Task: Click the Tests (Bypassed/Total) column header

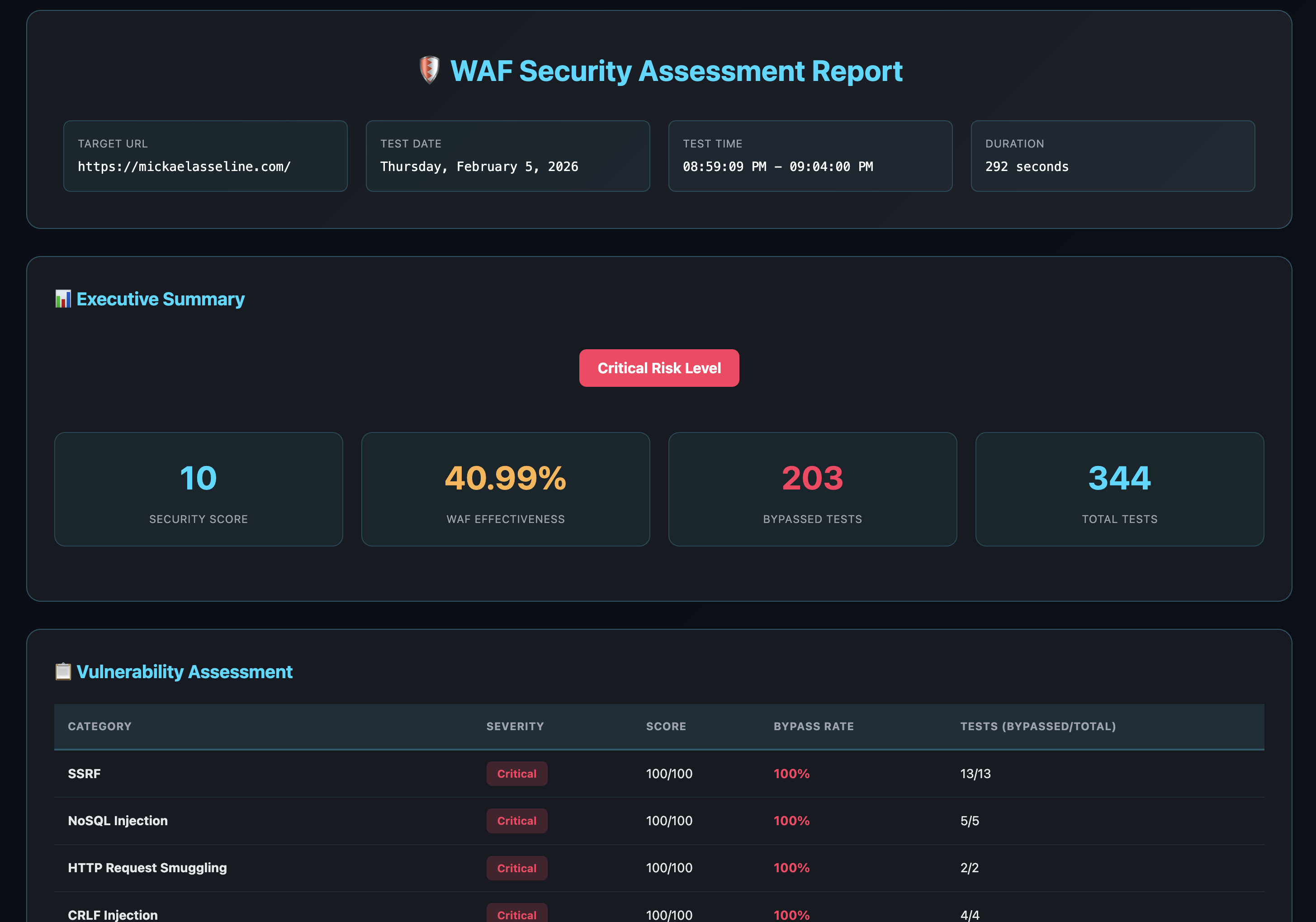Action: [x=1037, y=727]
